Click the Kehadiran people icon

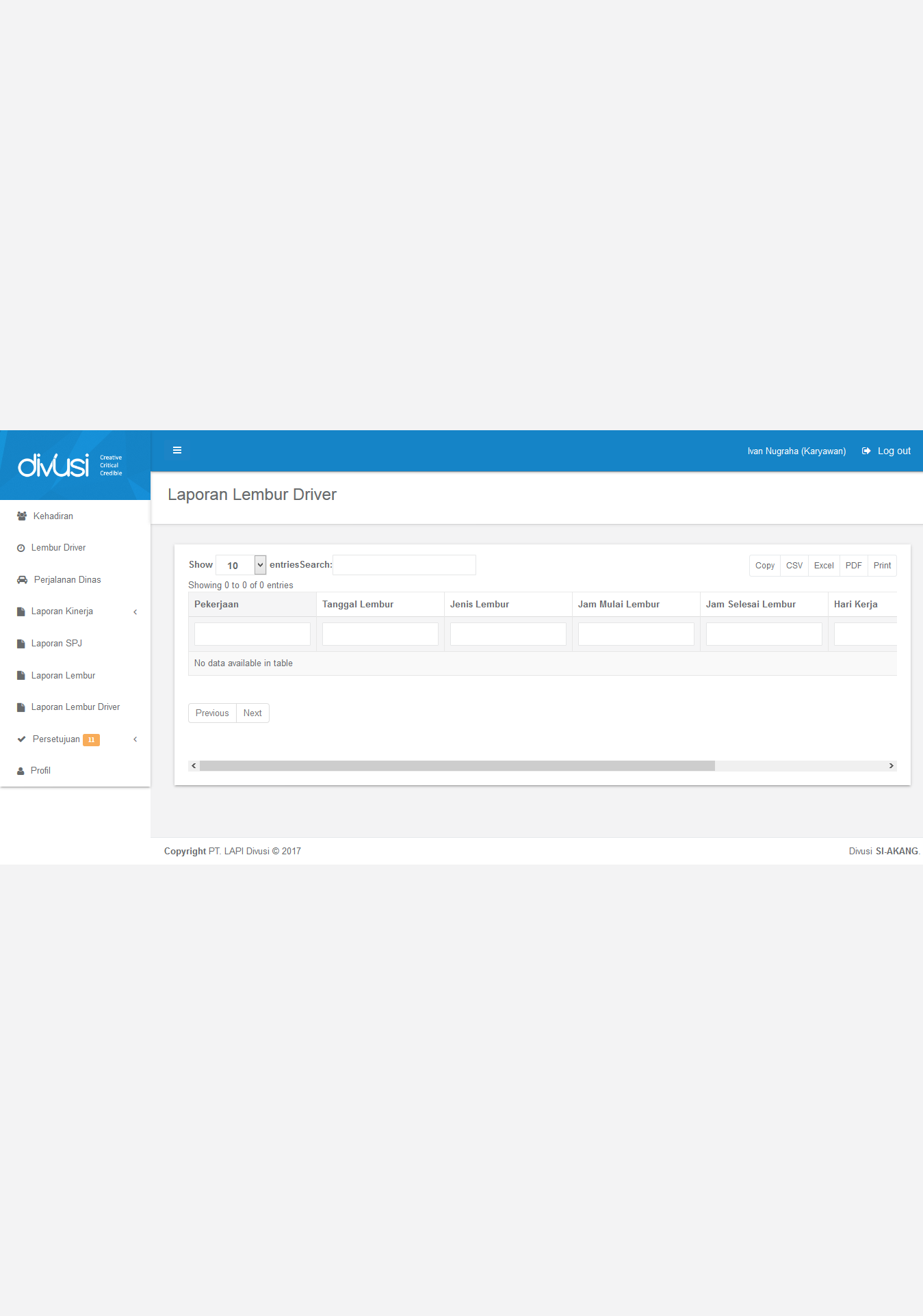click(22, 516)
